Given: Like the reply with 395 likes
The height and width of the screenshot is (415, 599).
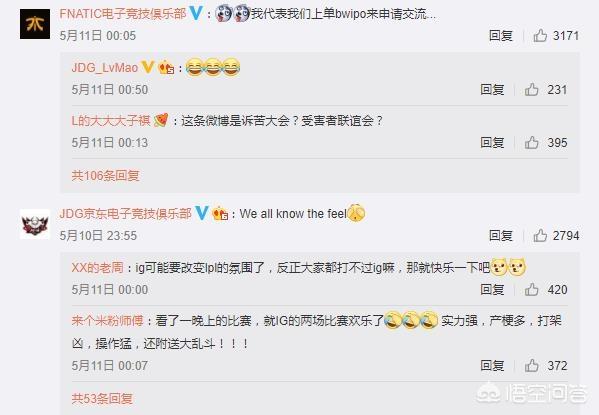Looking at the screenshot, I should [531, 143].
